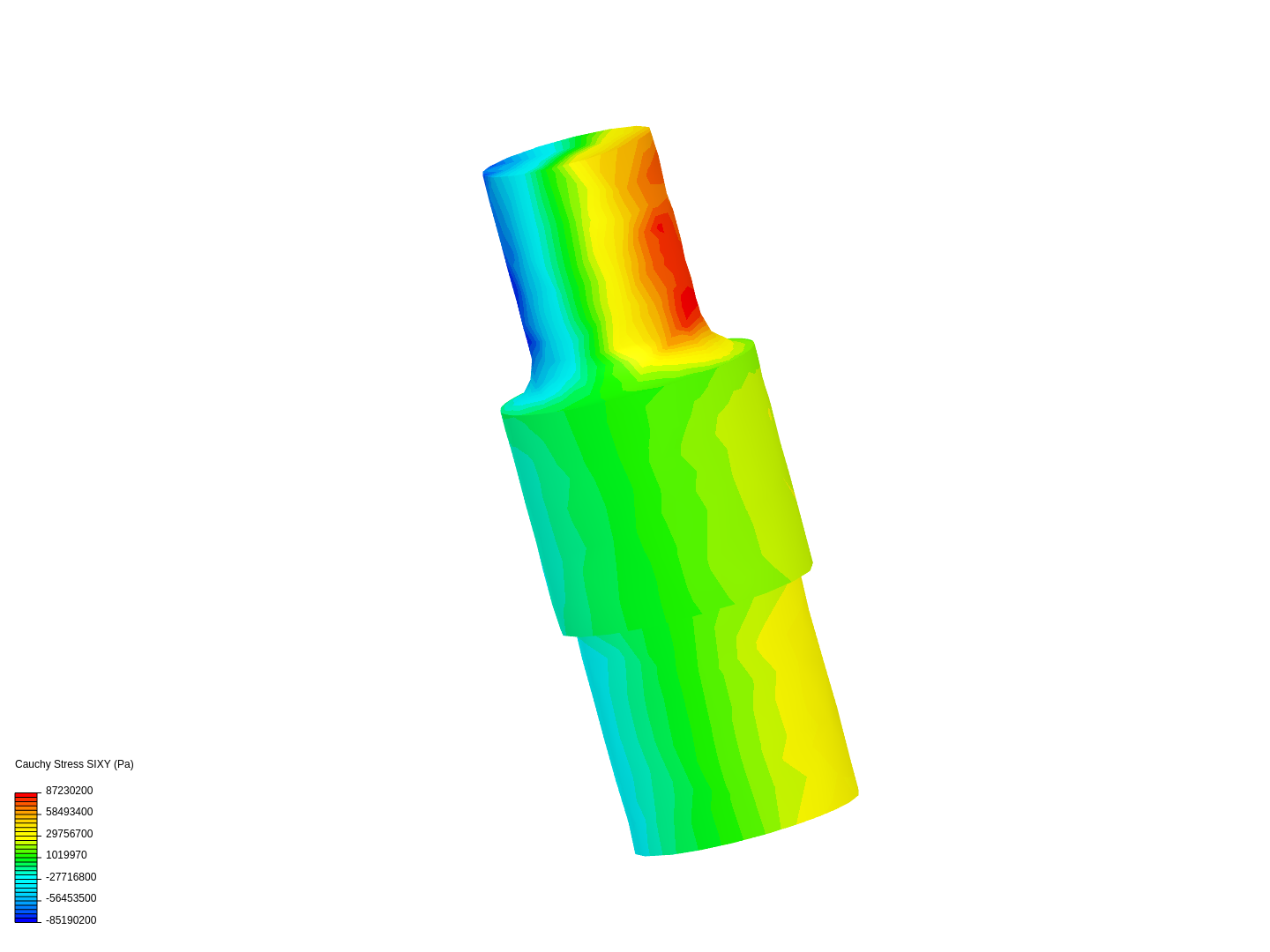1270x952 pixels.
Task: Click the yellow band on the color legend
Action: tap(25, 833)
